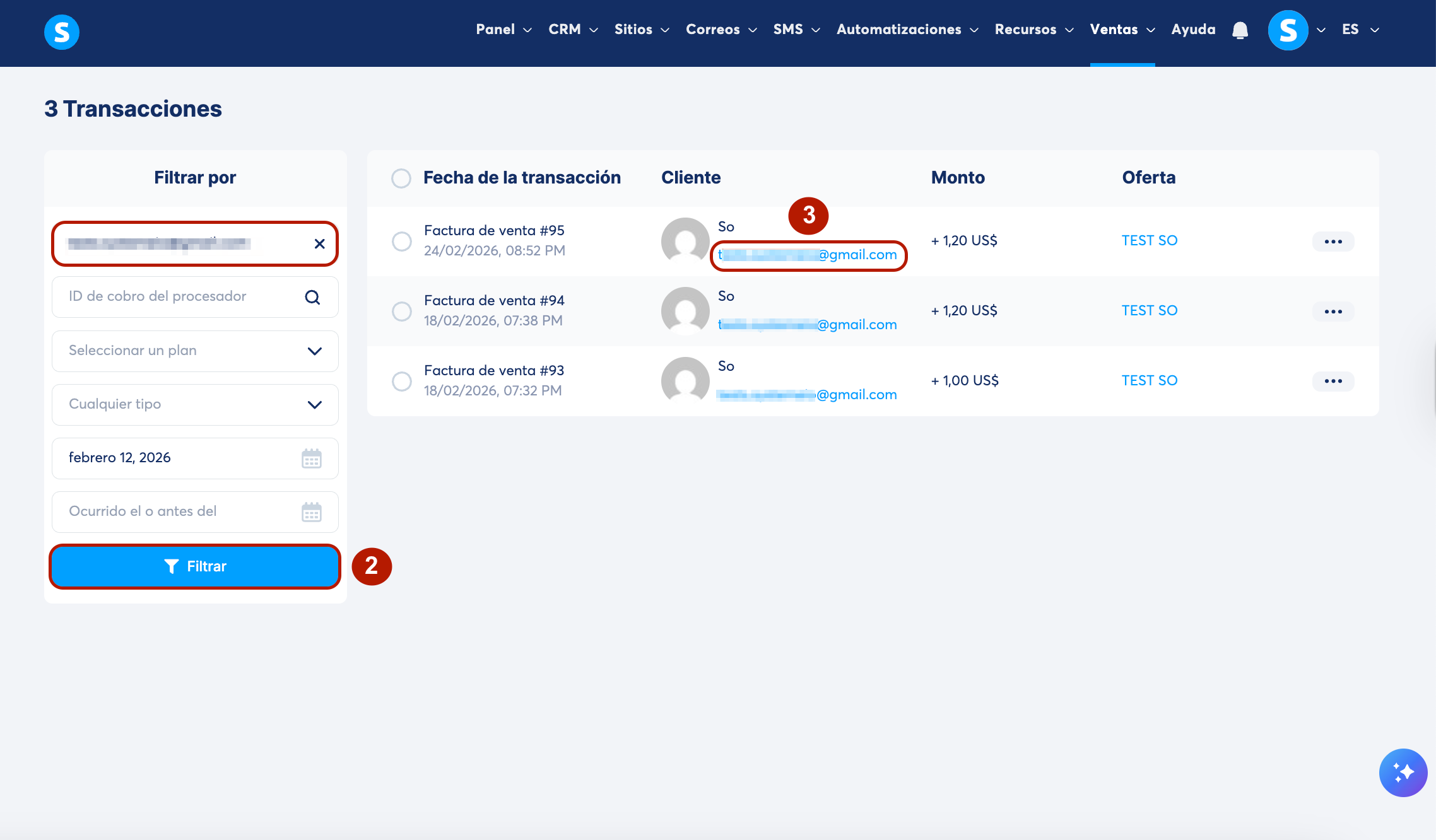Click search icon in processor charge ID field

click(312, 297)
